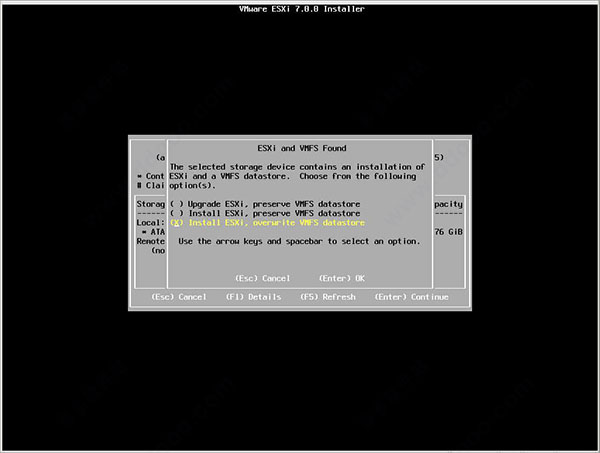Click (Enter) OK in the dialog
Image resolution: width=600 pixels, height=453 pixels.
342,278
